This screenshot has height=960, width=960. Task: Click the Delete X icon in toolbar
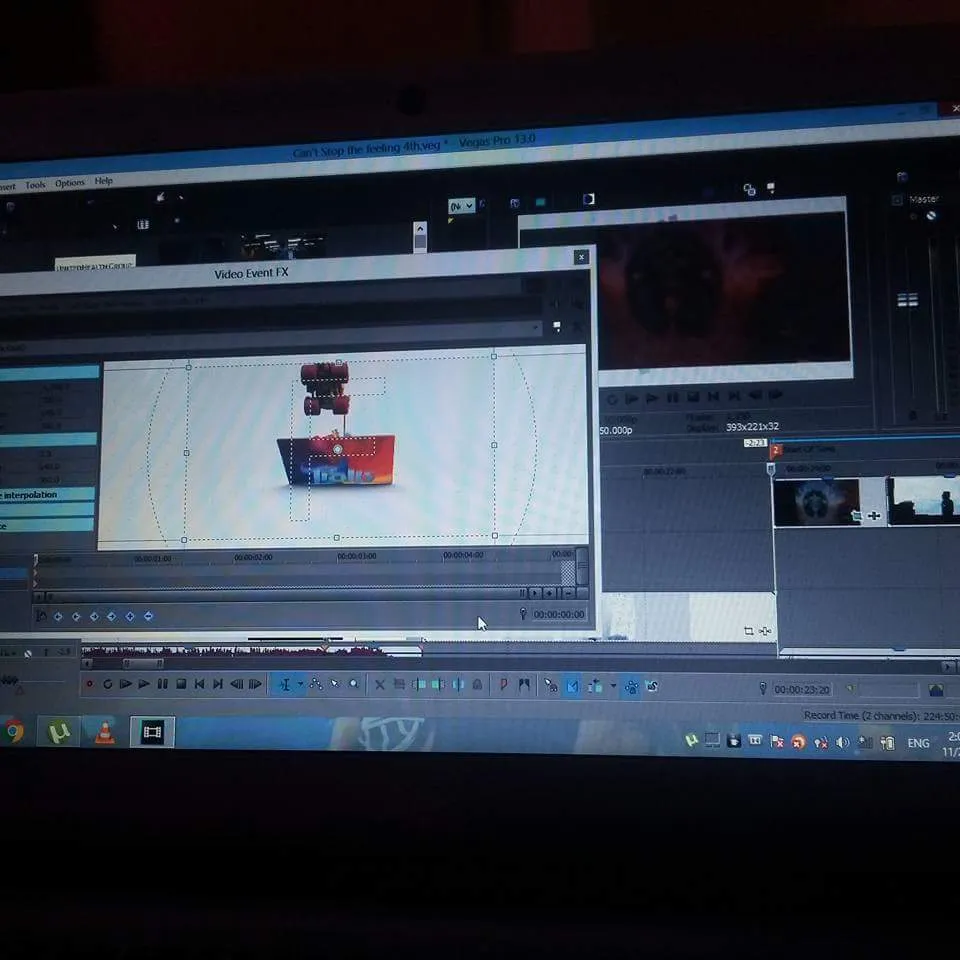click(380, 685)
